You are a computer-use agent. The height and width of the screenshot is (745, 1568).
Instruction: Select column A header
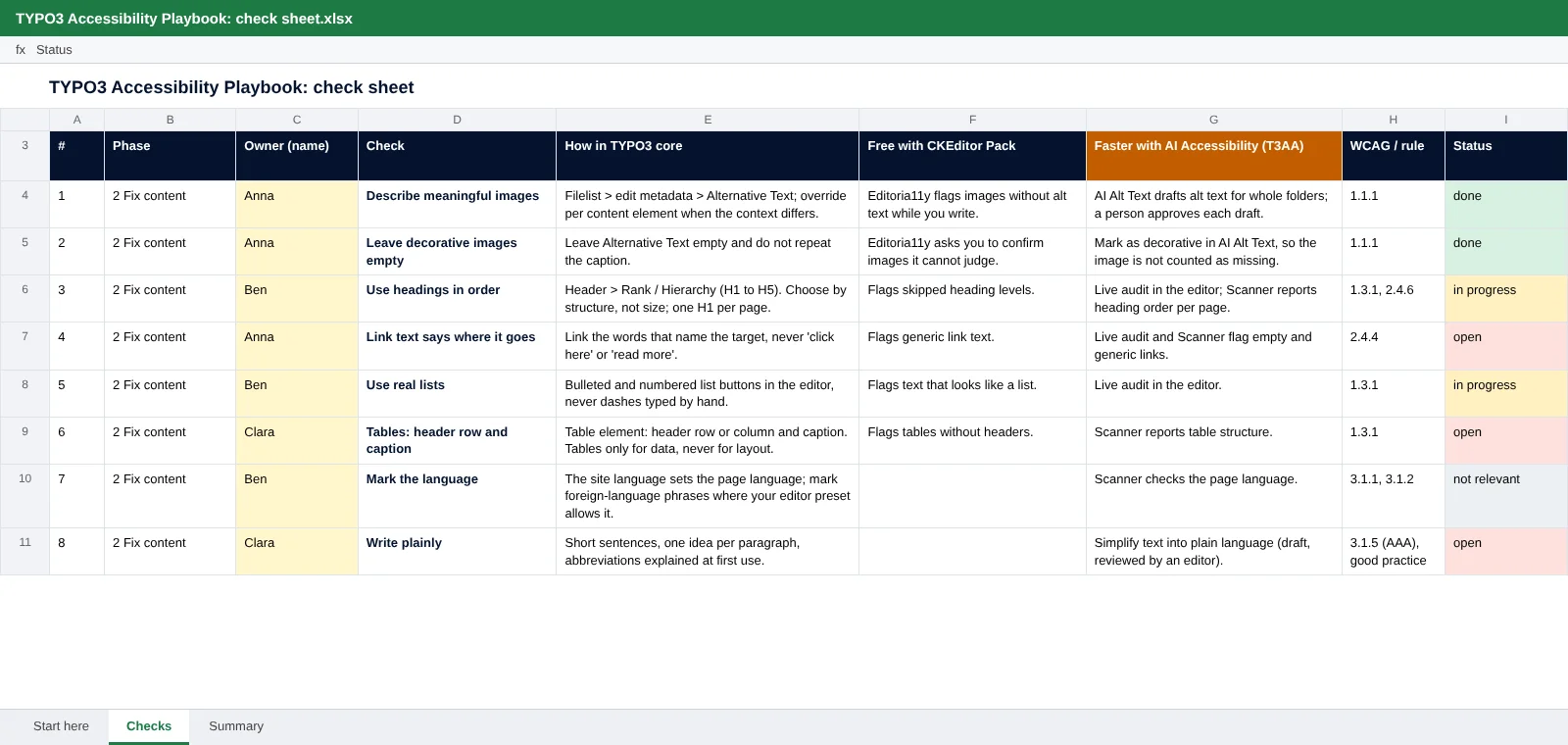(77, 120)
